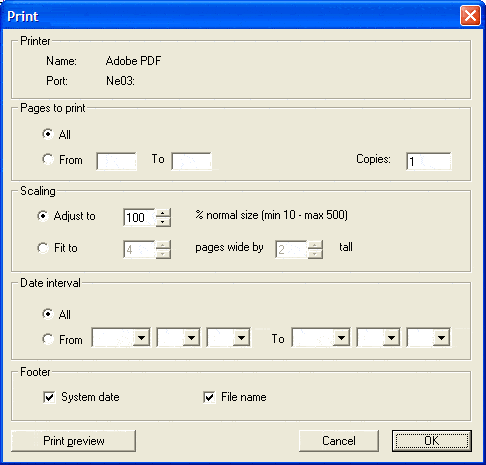Click the Print preview button
The width and height of the screenshot is (486, 465).
tap(73, 441)
